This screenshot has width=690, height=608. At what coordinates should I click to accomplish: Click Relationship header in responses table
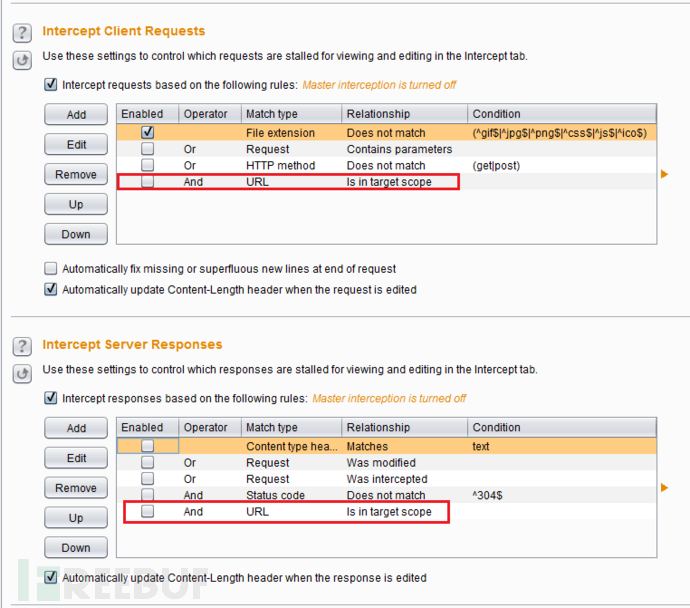404,427
